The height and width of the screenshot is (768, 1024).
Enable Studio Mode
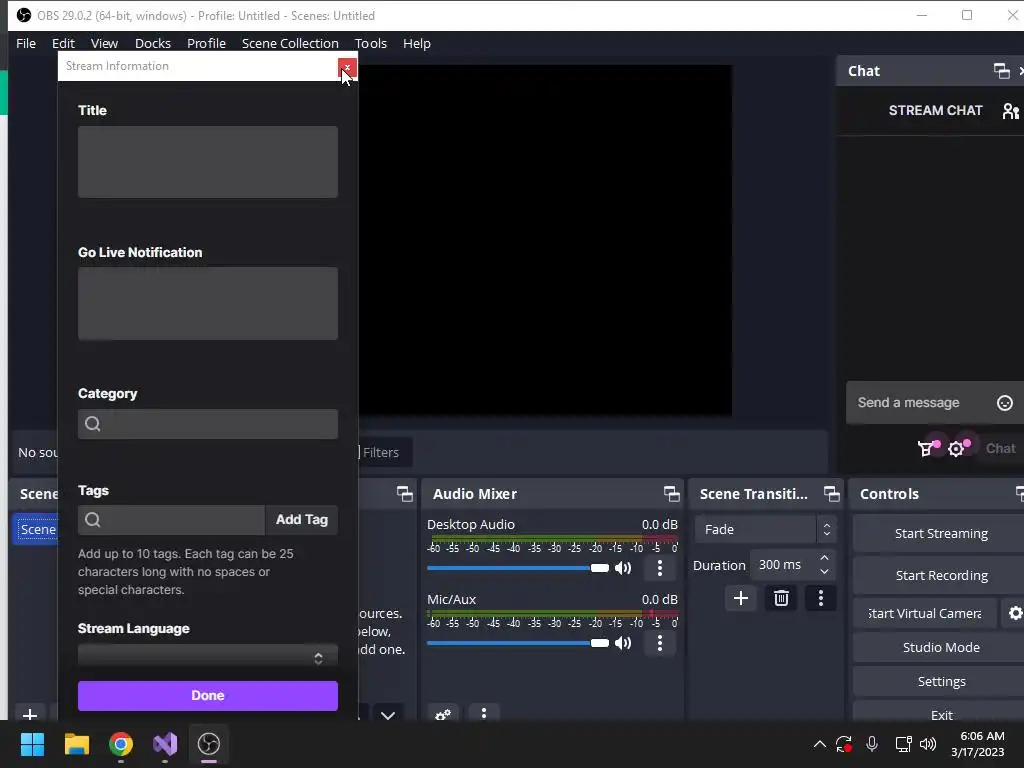[940, 647]
